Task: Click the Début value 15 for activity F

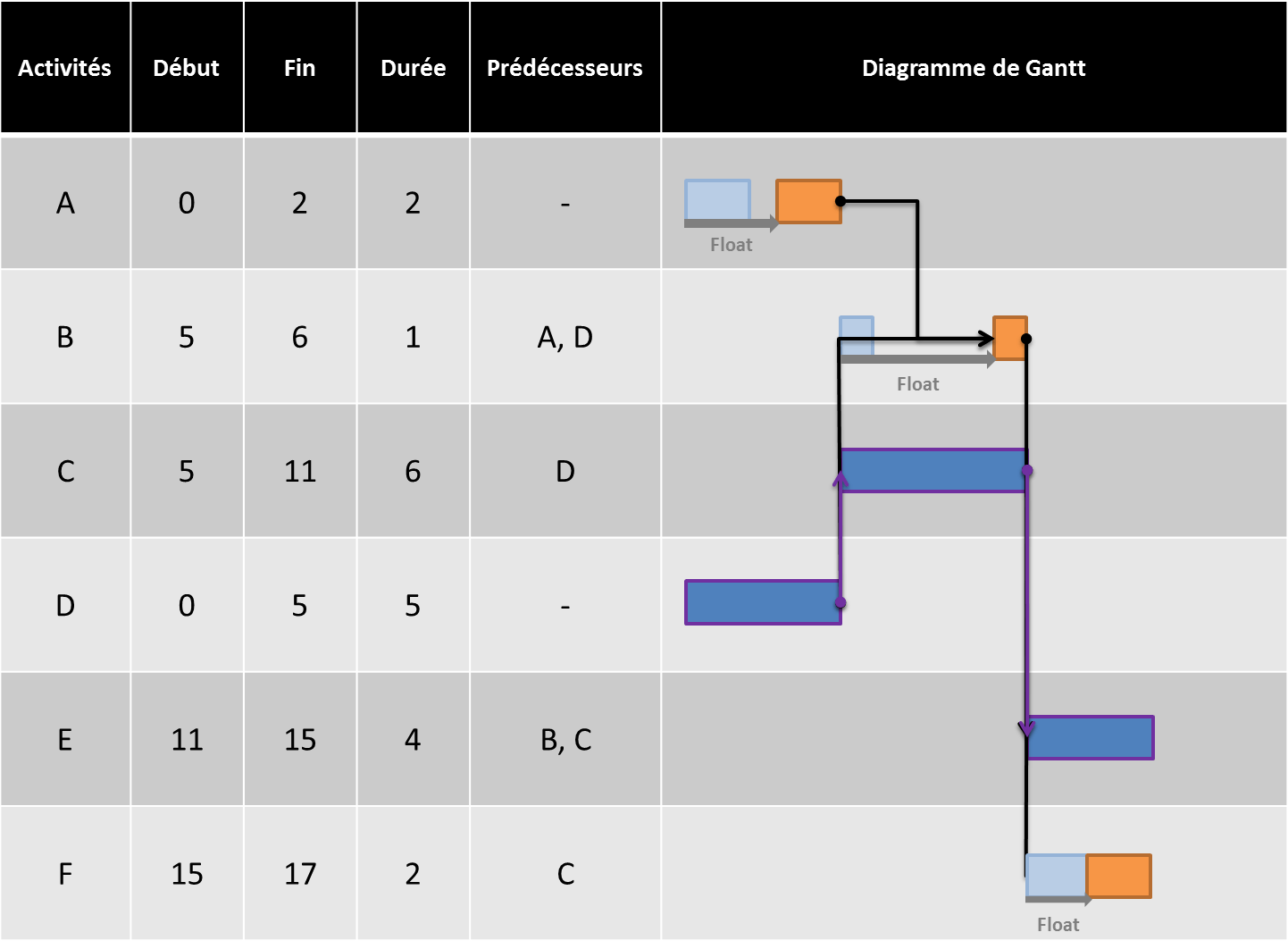Action: (x=187, y=873)
